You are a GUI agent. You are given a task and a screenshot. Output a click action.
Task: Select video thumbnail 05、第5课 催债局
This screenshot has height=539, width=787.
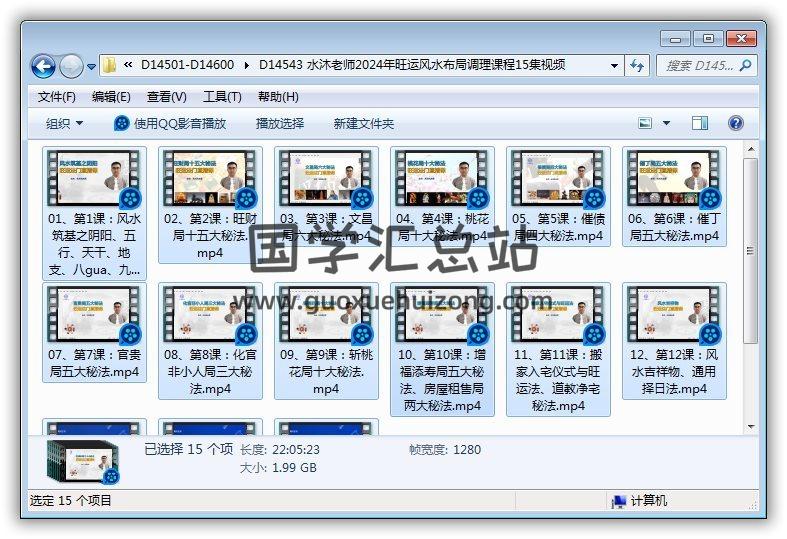click(558, 178)
